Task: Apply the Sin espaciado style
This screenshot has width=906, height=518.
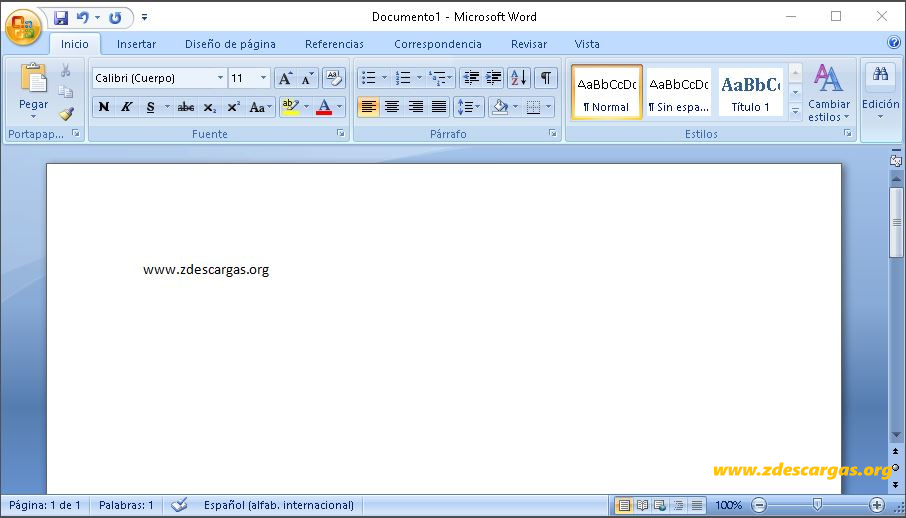Action: pos(678,92)
